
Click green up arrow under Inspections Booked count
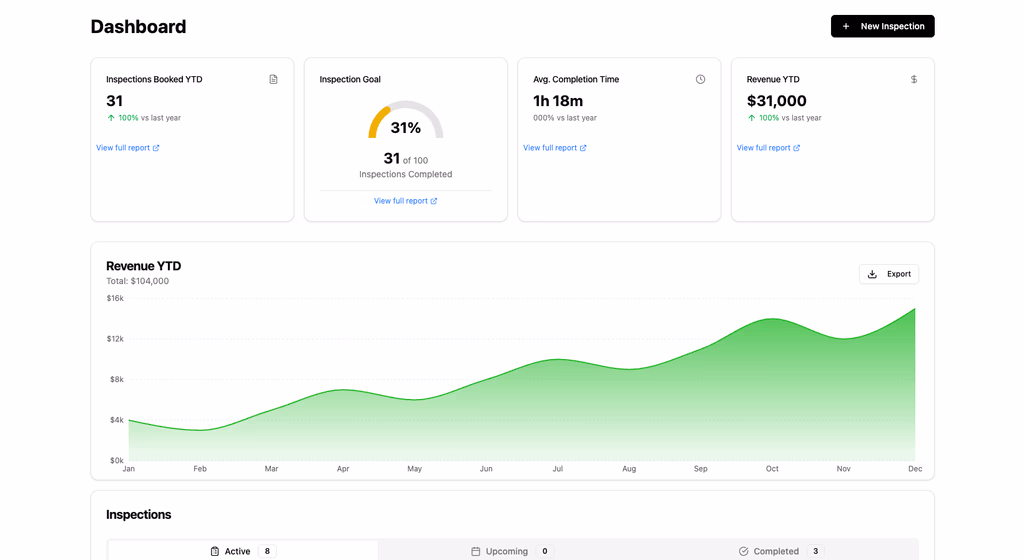click(x=111, y=118)
